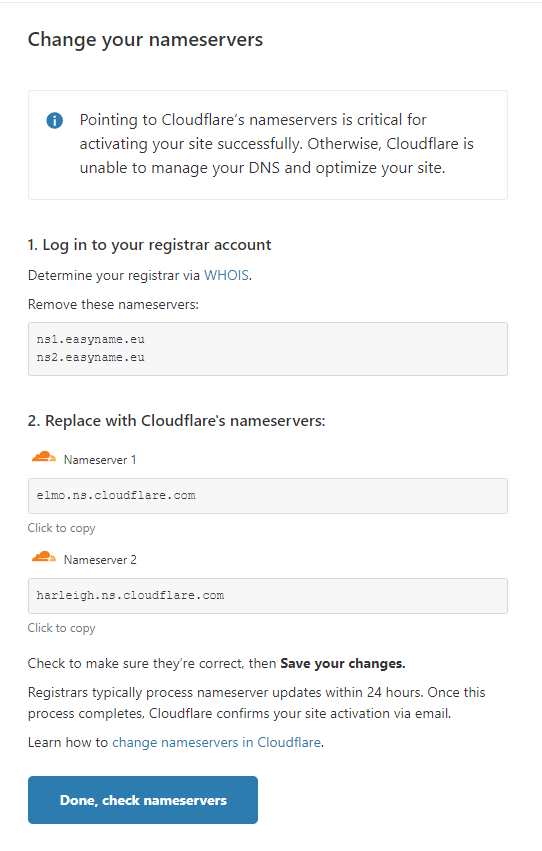This screenshot has width=542, height=851.
Task: Click the Replace with Cloudflare's nameservers heading
Action: pos(176,421)
